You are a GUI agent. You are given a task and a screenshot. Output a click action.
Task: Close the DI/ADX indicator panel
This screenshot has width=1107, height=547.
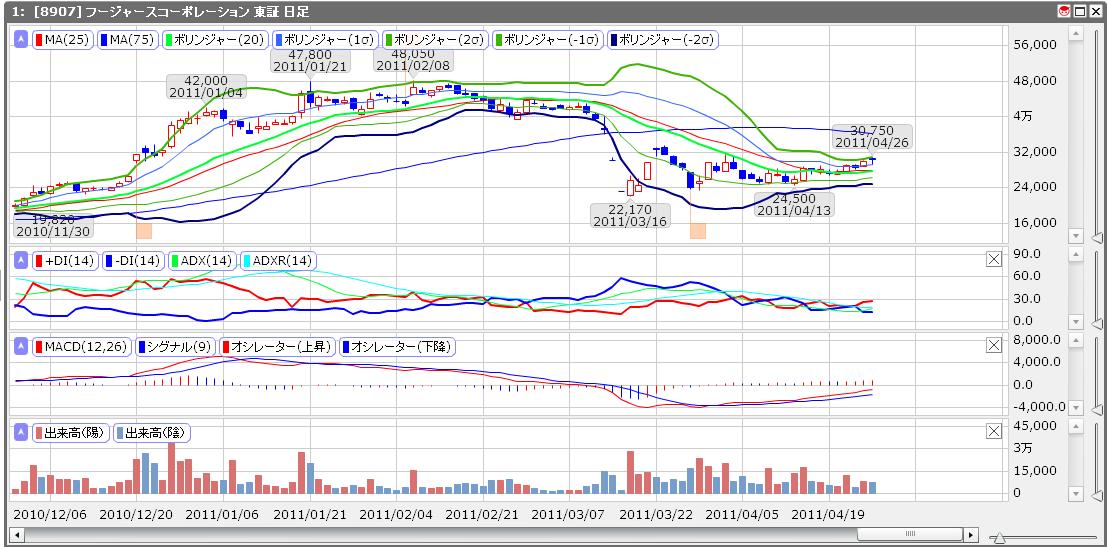(x=993, y=259)
